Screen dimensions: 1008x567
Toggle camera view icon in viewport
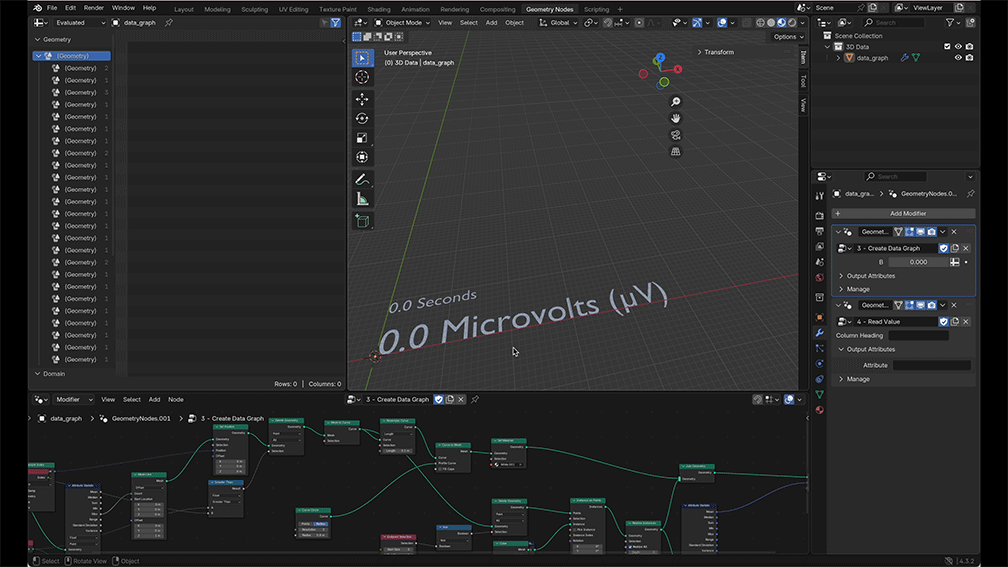(676, 135)
